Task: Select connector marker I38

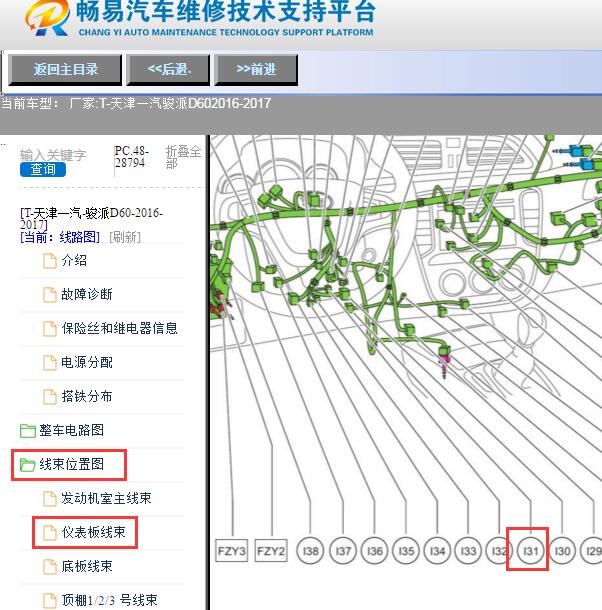Action: click(x=311, y=551)
